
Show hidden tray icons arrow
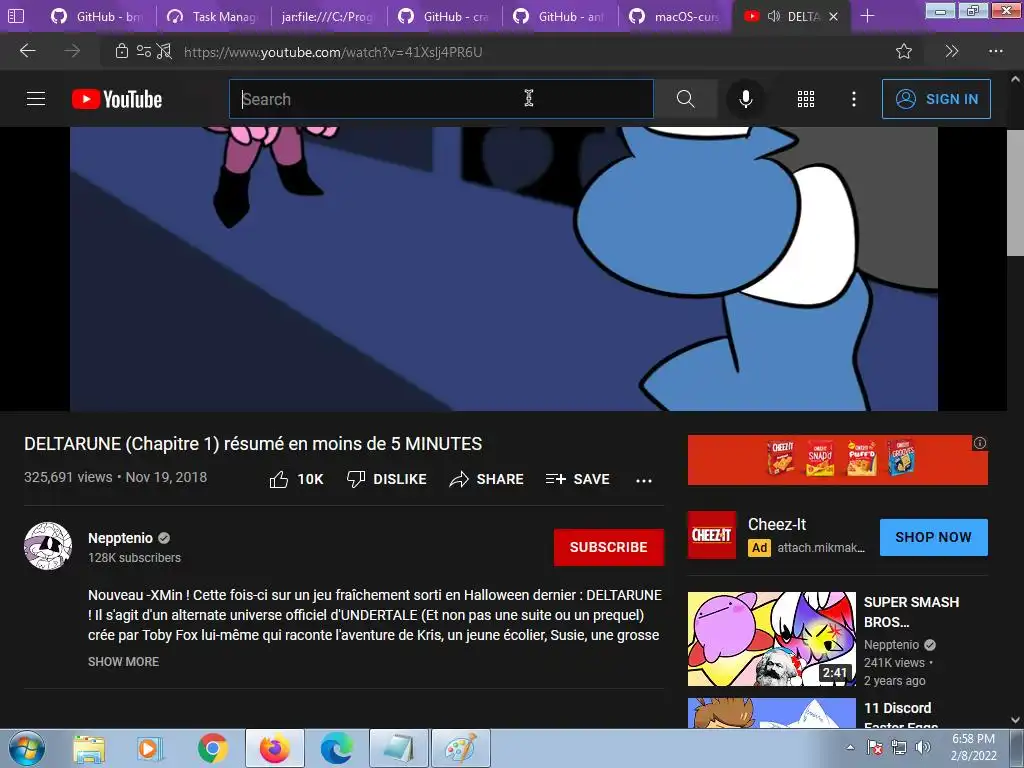coord(850,747)
